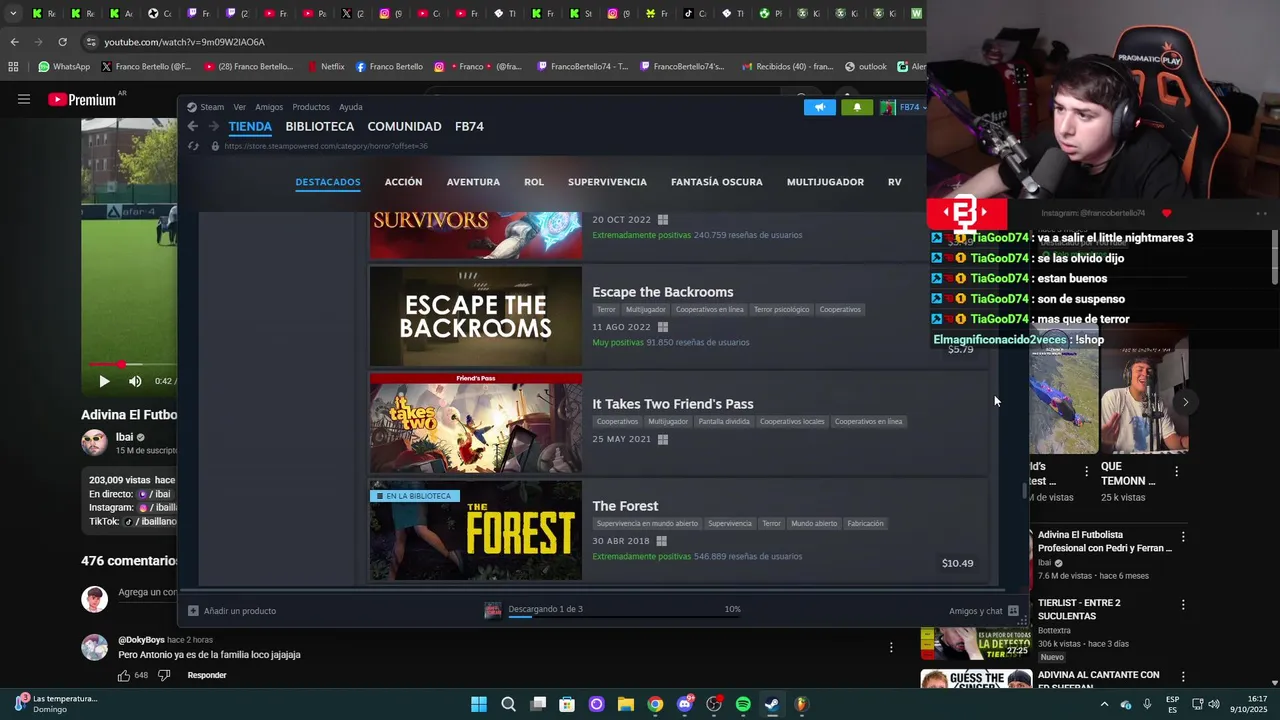This screenshot has height=720, width=1280.
Task: Open the Windows Start menu
Action: 479,704
